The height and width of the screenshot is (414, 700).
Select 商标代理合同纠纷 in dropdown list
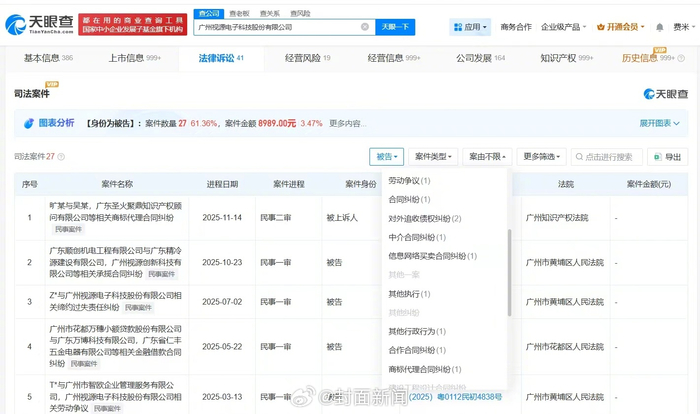tap(424, 368)
